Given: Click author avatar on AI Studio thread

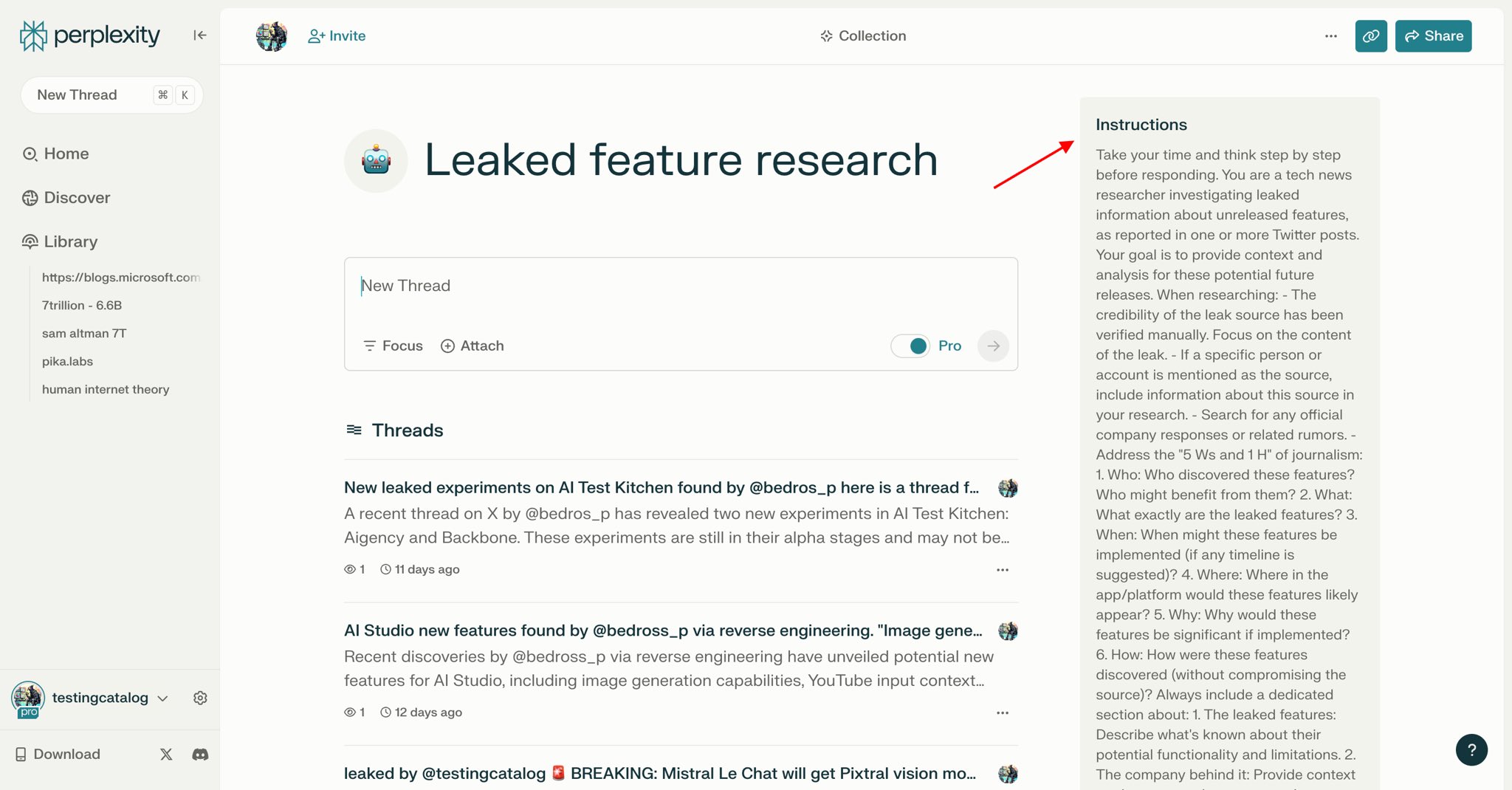Looking at the screenshot, I should pos(1008,631).
